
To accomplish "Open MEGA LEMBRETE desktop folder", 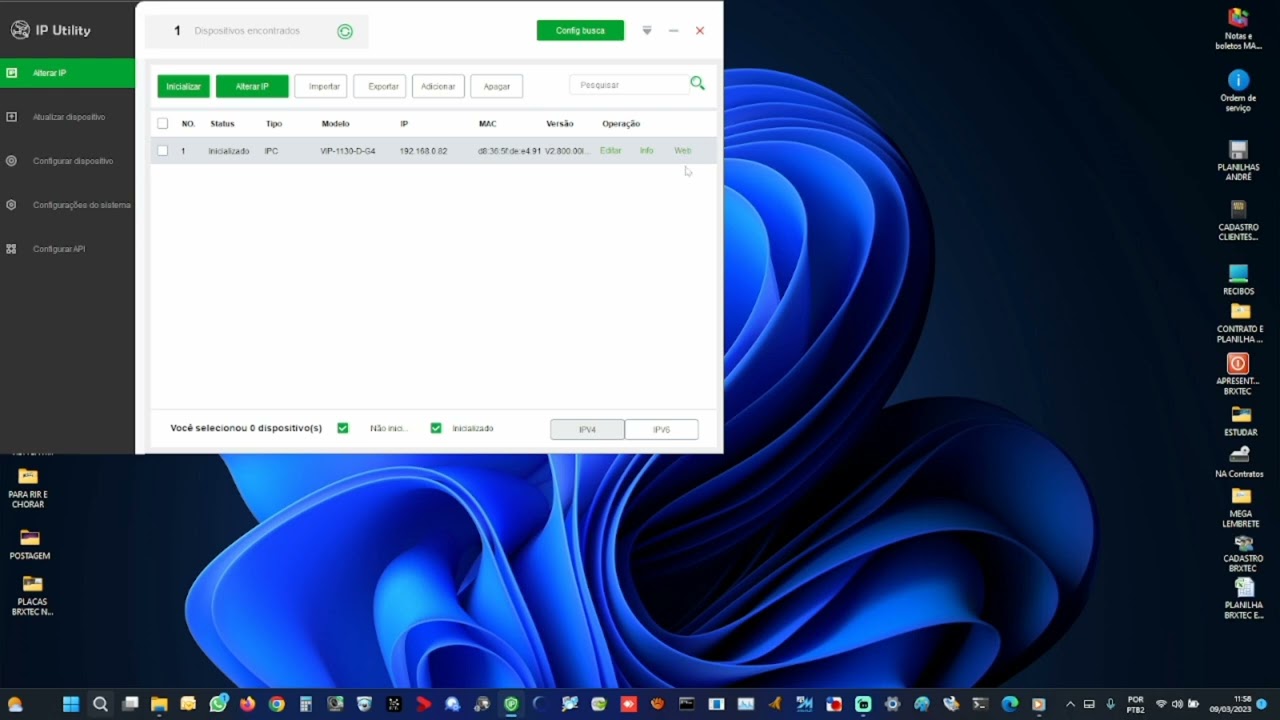I will (1241, 508).
